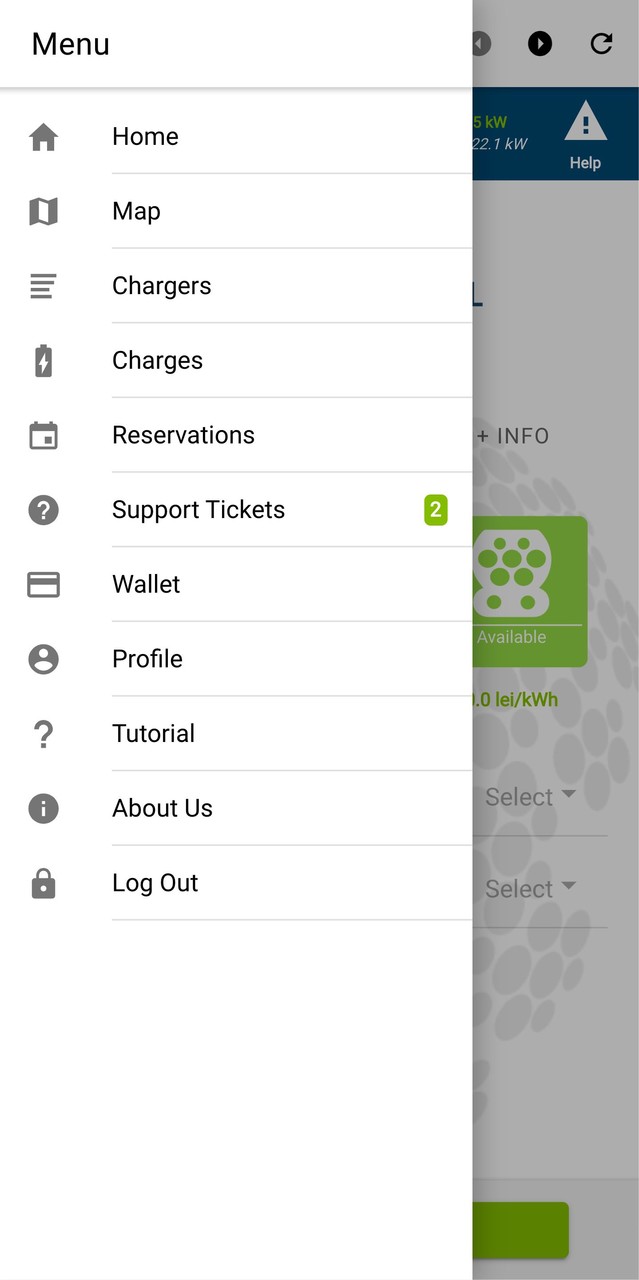Tap the refresh icon in the top bar
The height and width of the screenshot is (1280, 639).
pos(601,44)
